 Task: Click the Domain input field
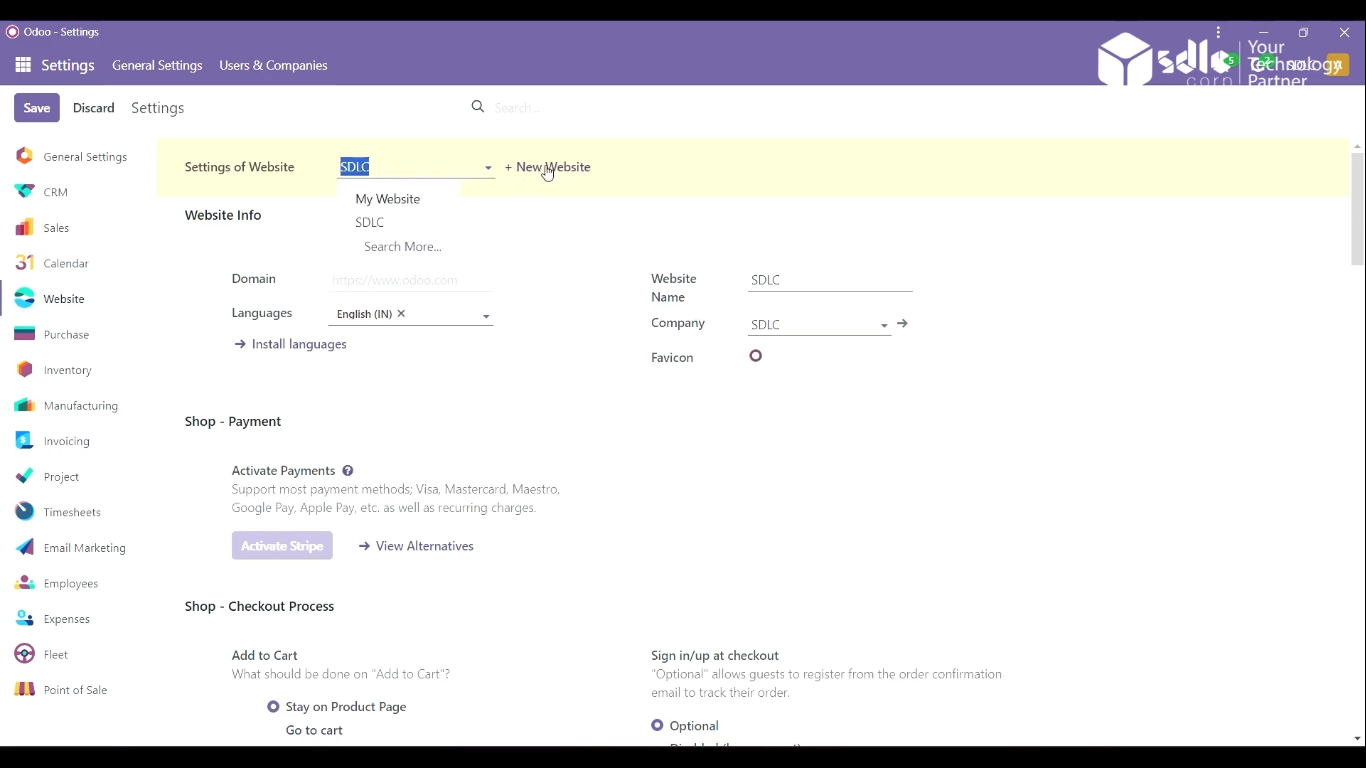click(x=411, y=281)
